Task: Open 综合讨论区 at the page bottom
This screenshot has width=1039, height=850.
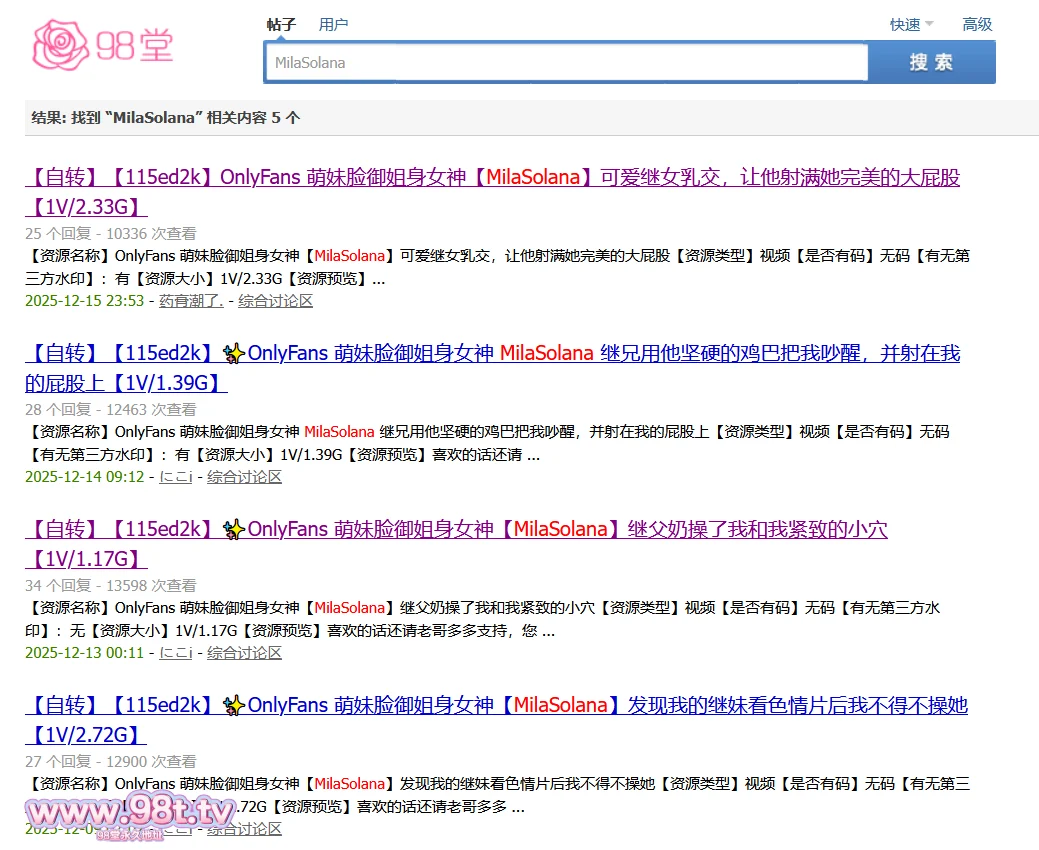Action: click(x=244, y=829)
